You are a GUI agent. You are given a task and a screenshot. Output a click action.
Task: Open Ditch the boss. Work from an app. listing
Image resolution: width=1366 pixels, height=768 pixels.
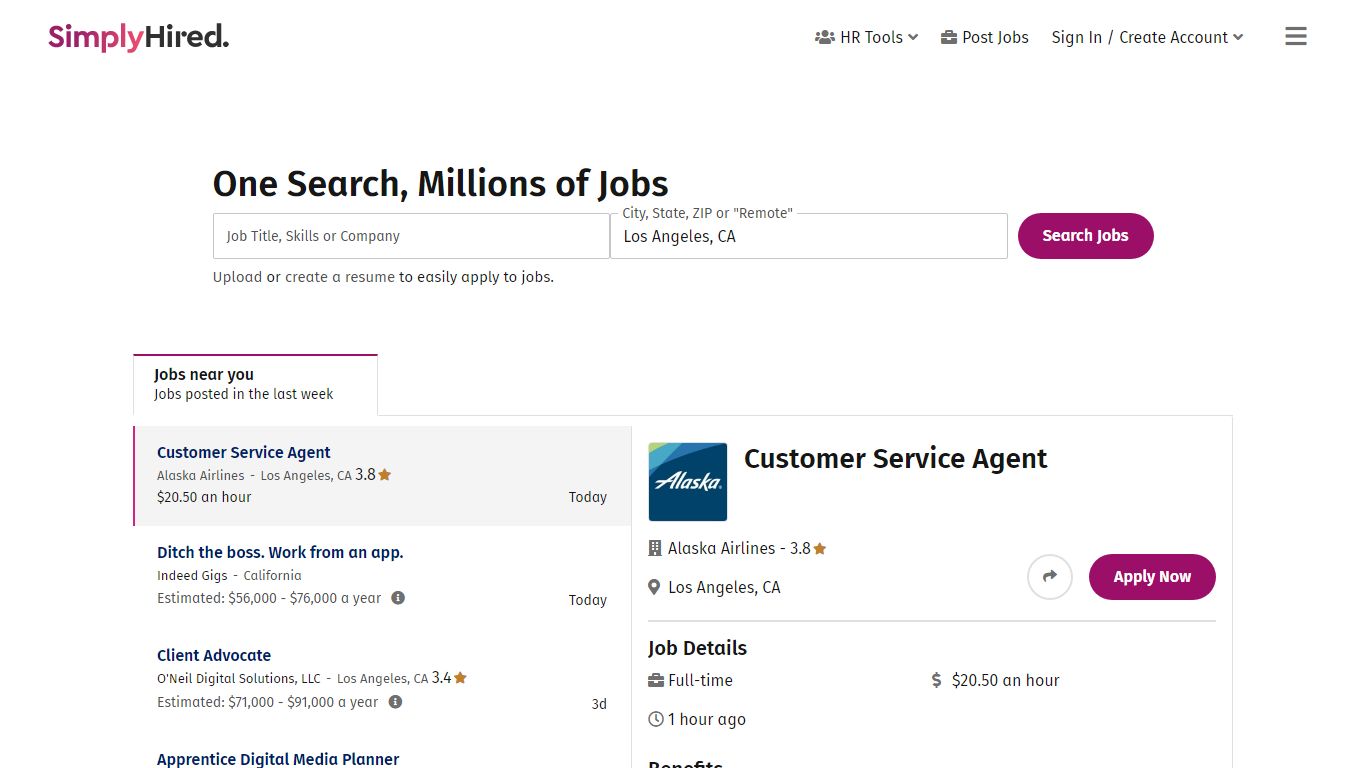tap(280, 552)
